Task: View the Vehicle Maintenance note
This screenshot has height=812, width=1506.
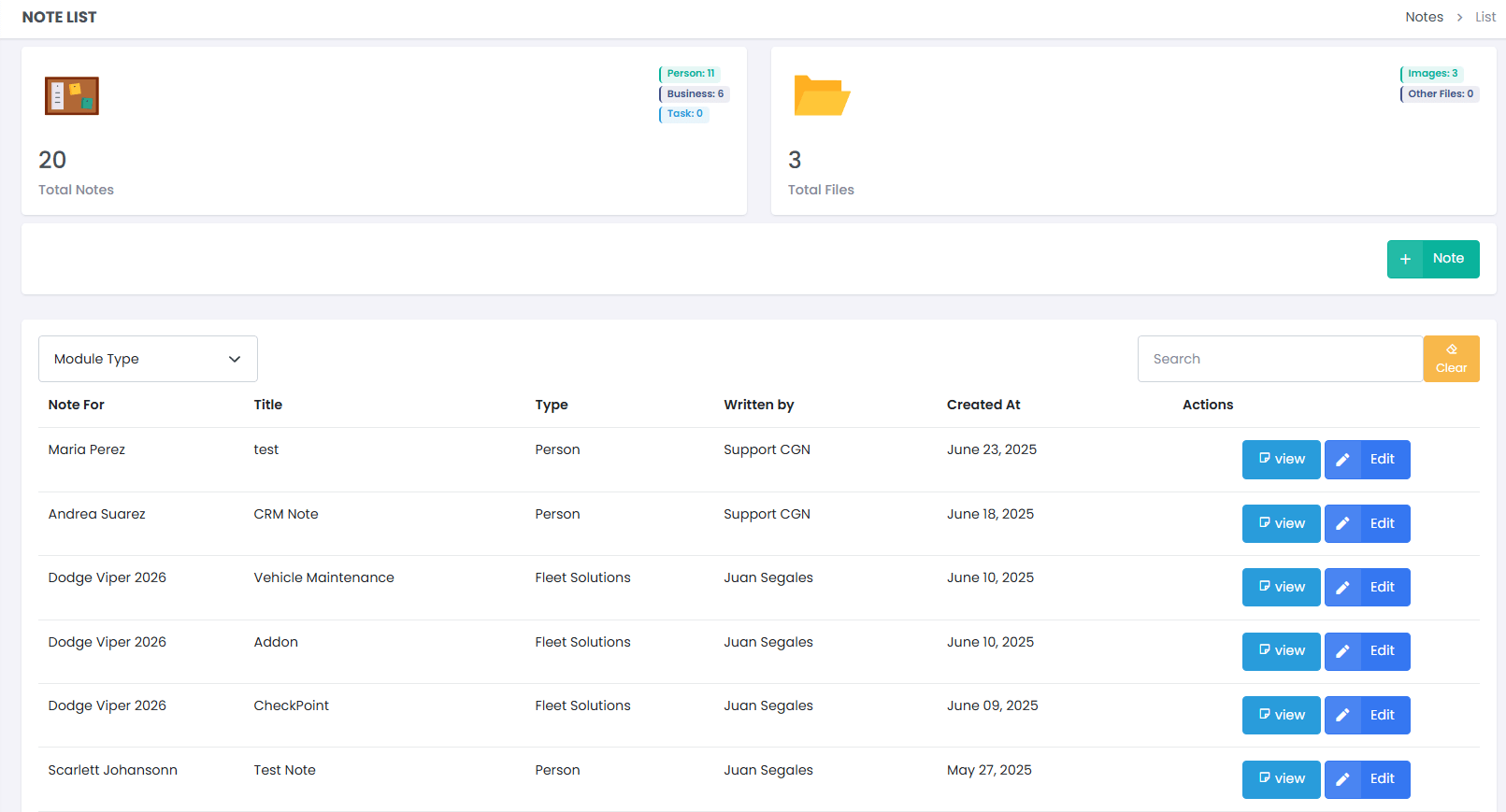Action: [x=1281, y=588]
